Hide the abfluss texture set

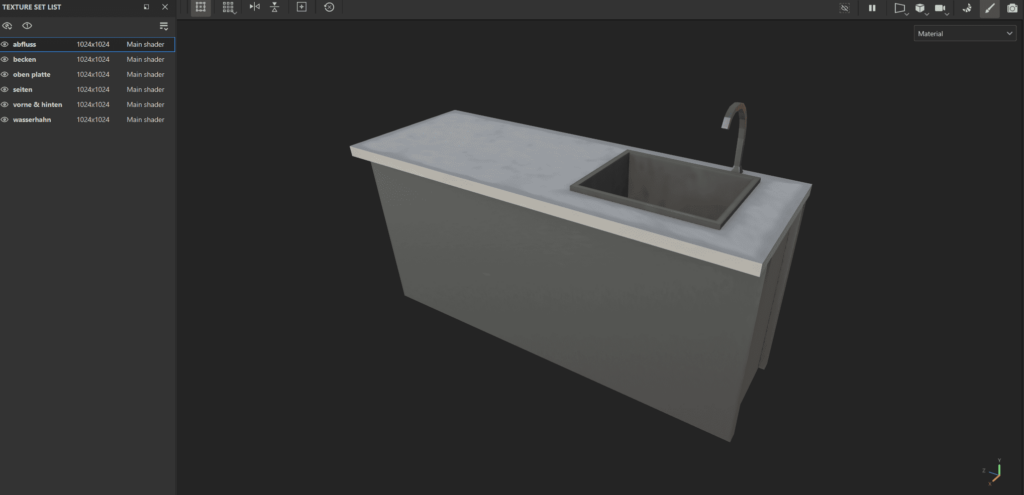click(5, 45)
